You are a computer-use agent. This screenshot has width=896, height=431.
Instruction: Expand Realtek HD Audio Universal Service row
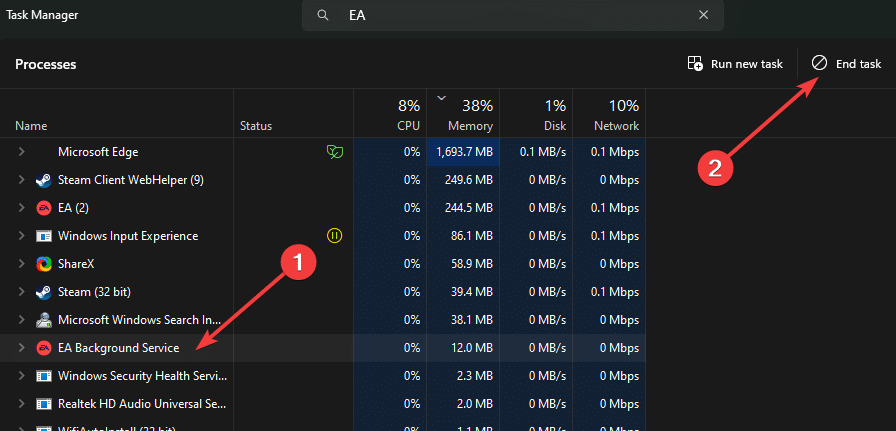coord(21,404)
